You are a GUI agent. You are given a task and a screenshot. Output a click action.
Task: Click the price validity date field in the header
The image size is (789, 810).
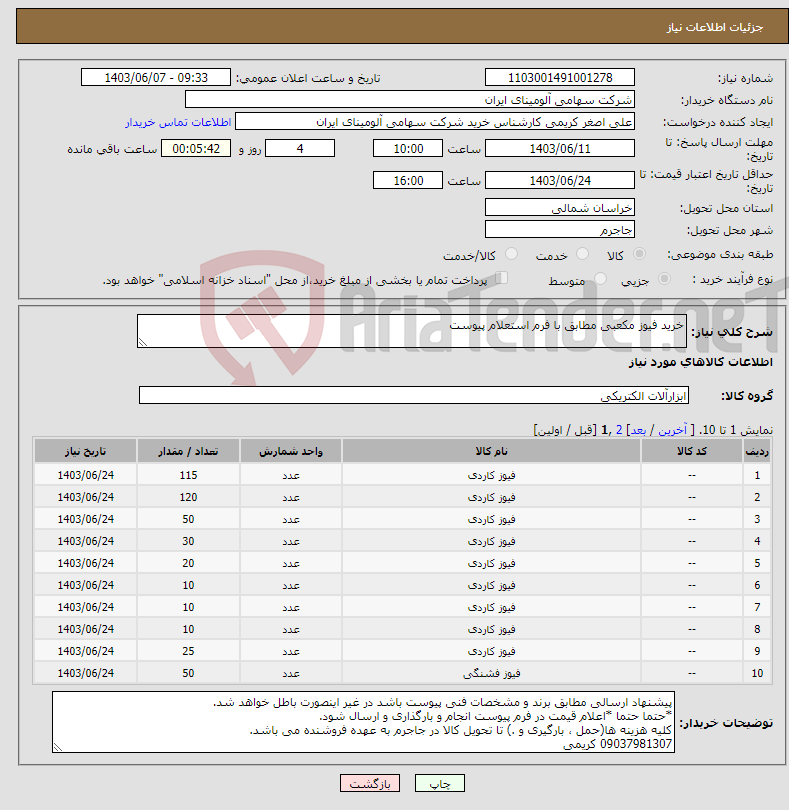coord(560,180)
